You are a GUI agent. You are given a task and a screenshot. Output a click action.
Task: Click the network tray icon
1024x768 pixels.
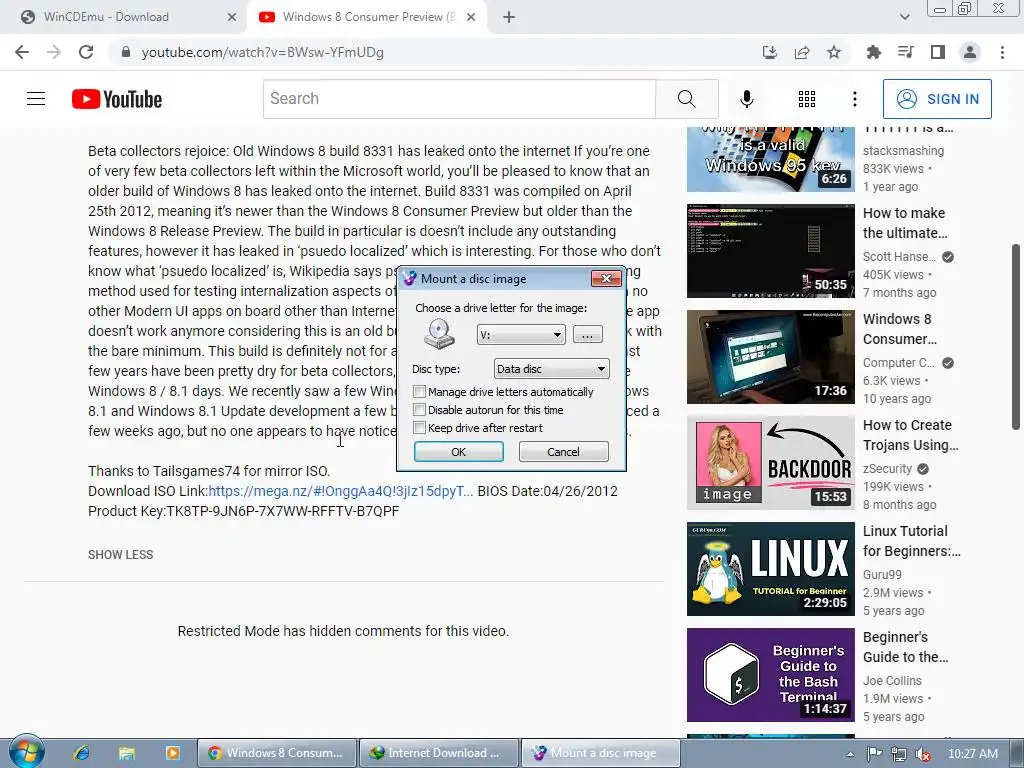899,754
